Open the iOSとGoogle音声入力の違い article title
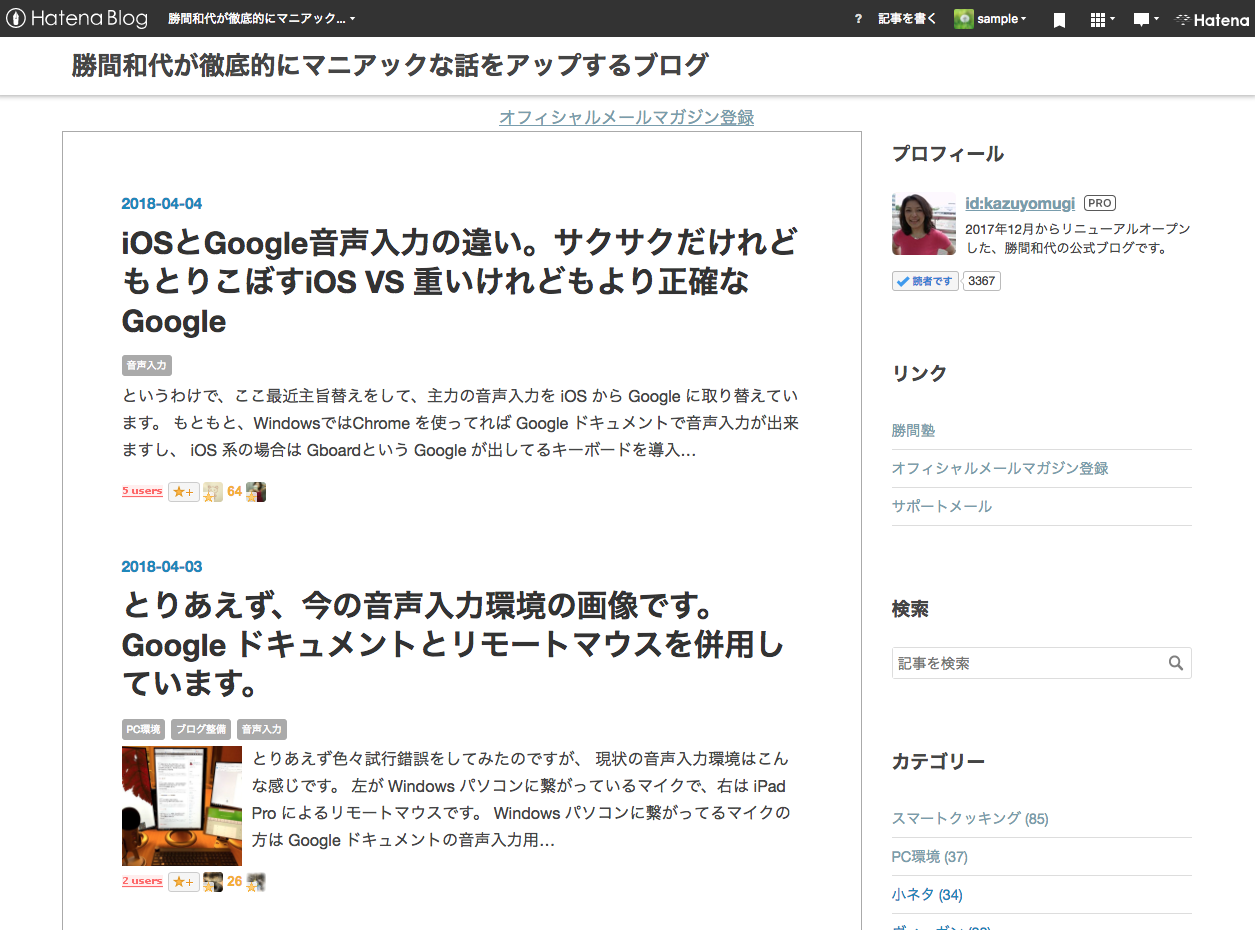1255x930 pixels. point(460,282)
